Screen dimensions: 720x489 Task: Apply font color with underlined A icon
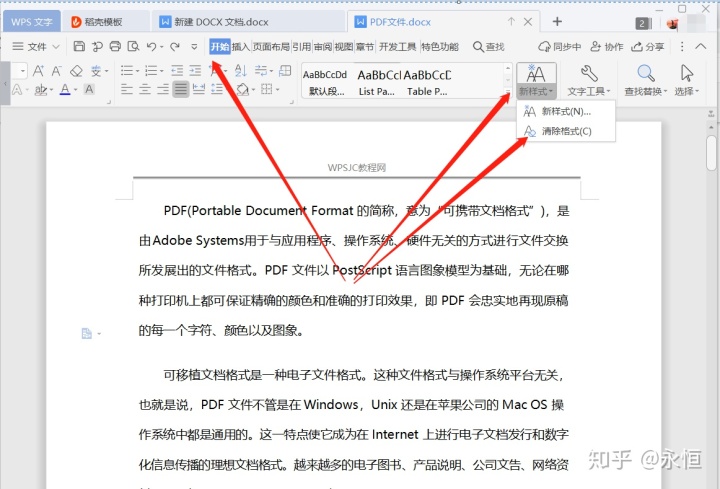[65, 89]
